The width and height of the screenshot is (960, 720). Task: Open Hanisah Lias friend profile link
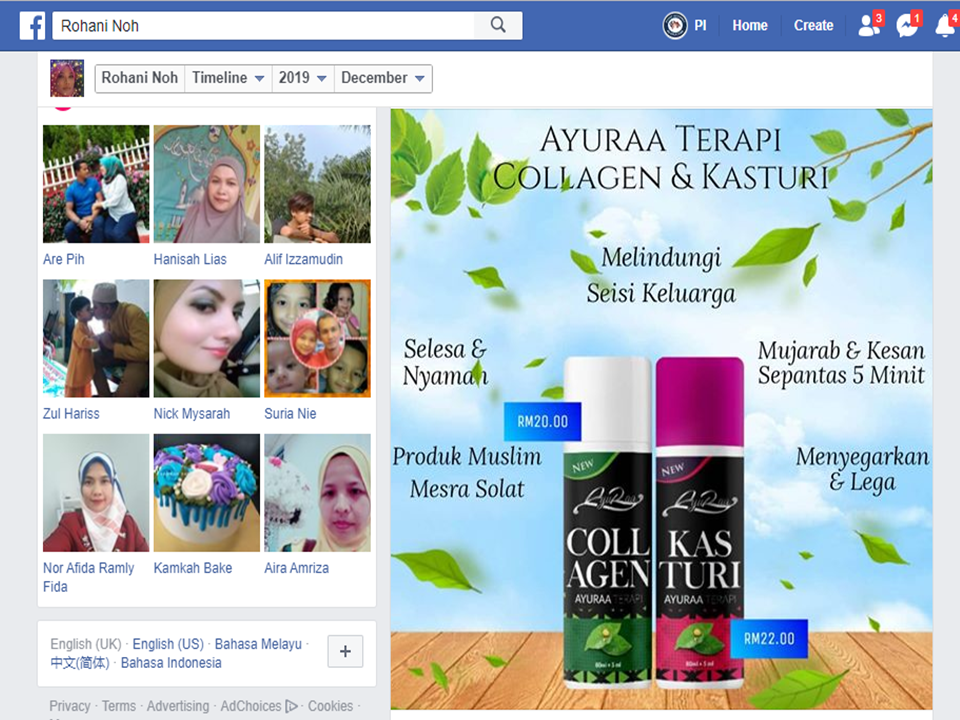(x=190, y=259)
